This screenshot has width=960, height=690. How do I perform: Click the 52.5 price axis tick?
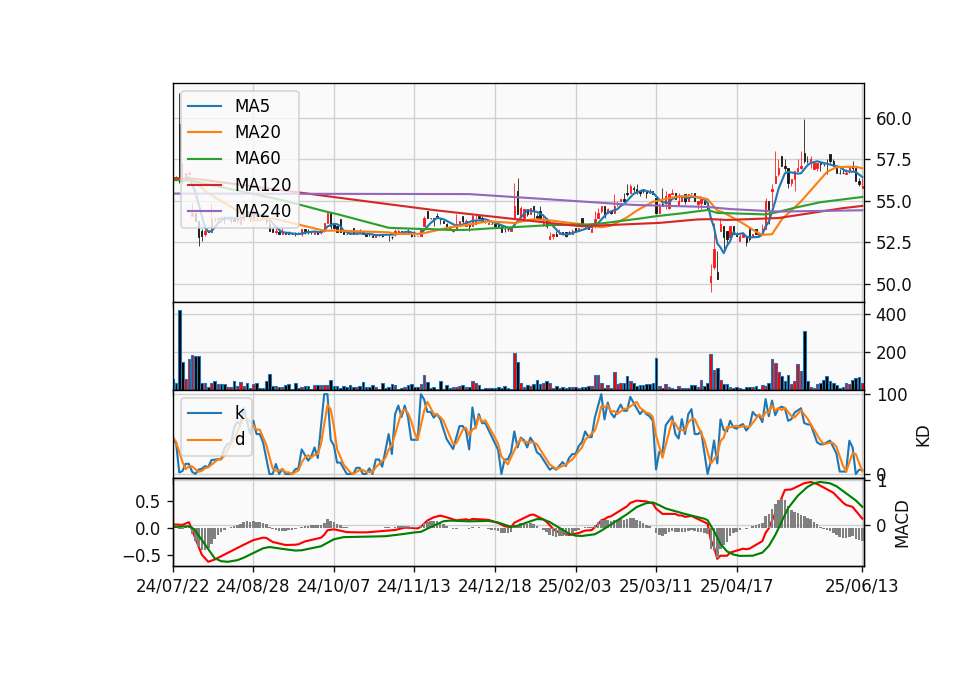(893, 243)
